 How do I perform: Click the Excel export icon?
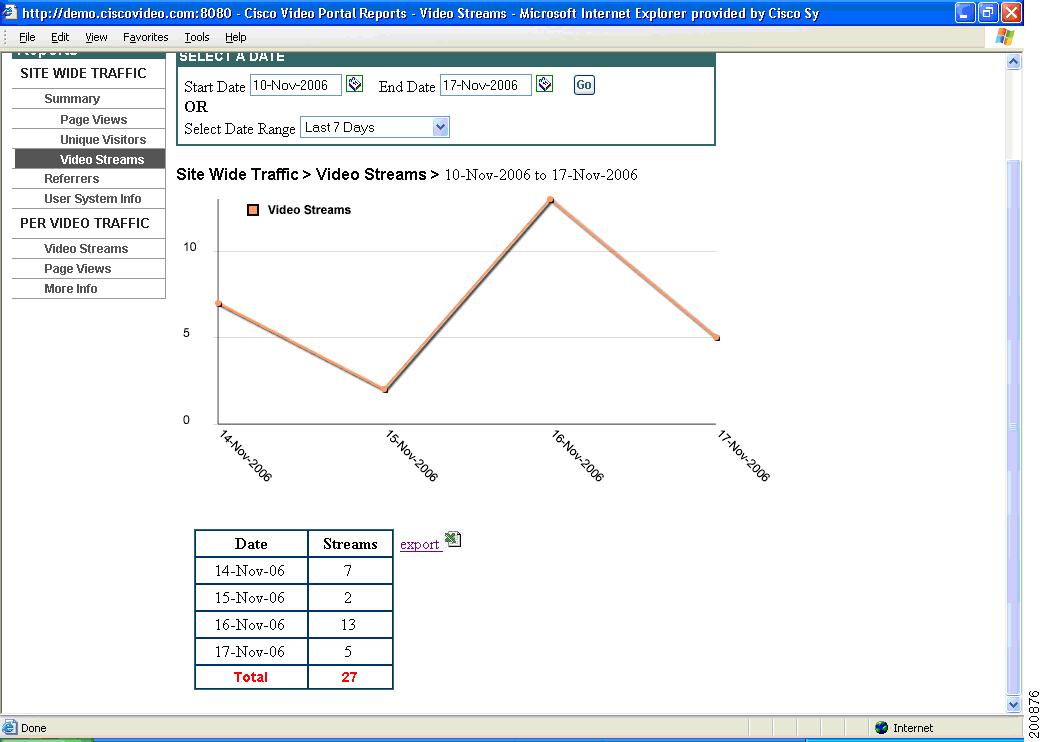[453, 538]
